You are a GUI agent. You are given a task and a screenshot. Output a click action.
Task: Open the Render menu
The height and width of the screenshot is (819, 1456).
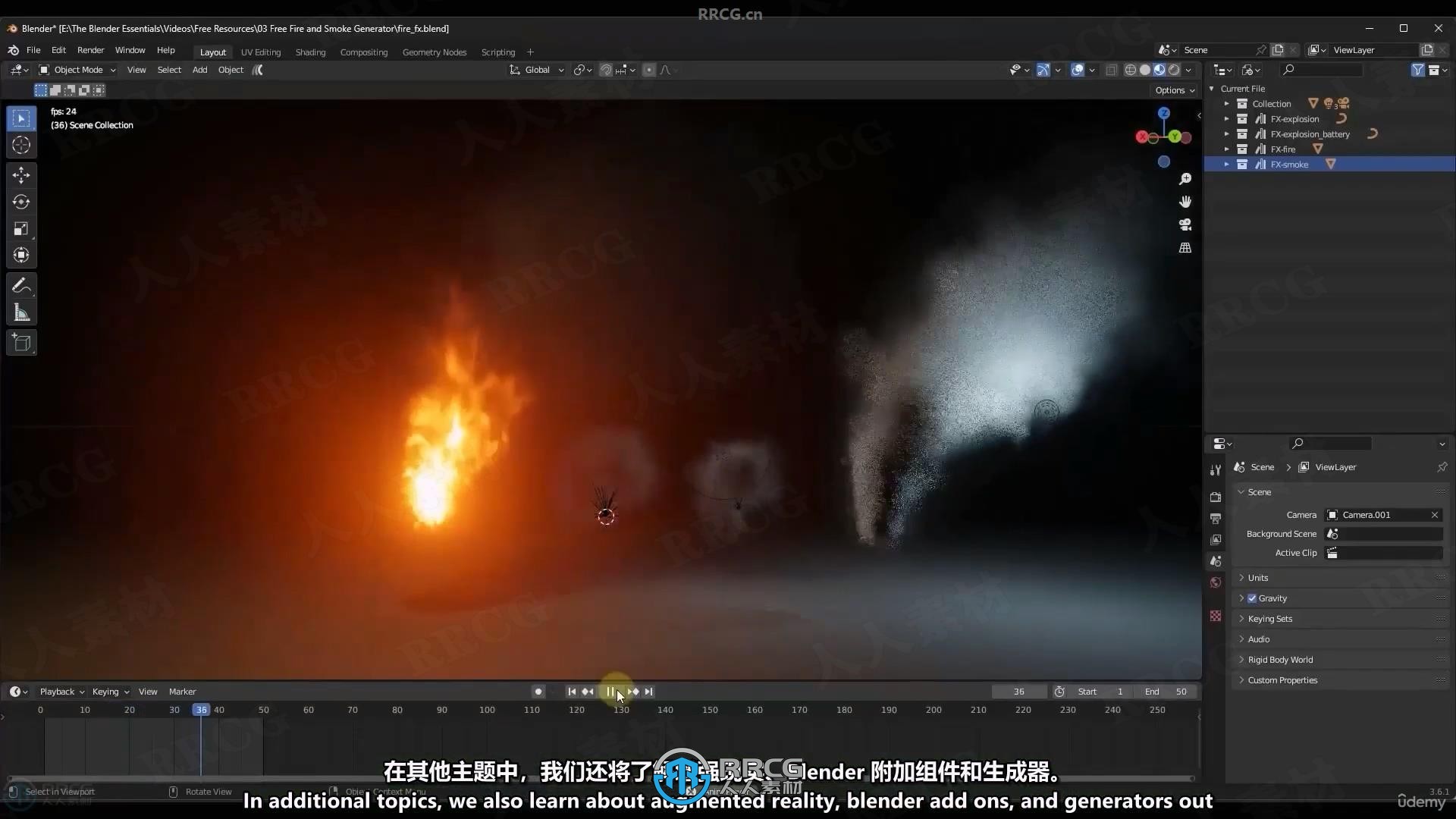[90, 50]
